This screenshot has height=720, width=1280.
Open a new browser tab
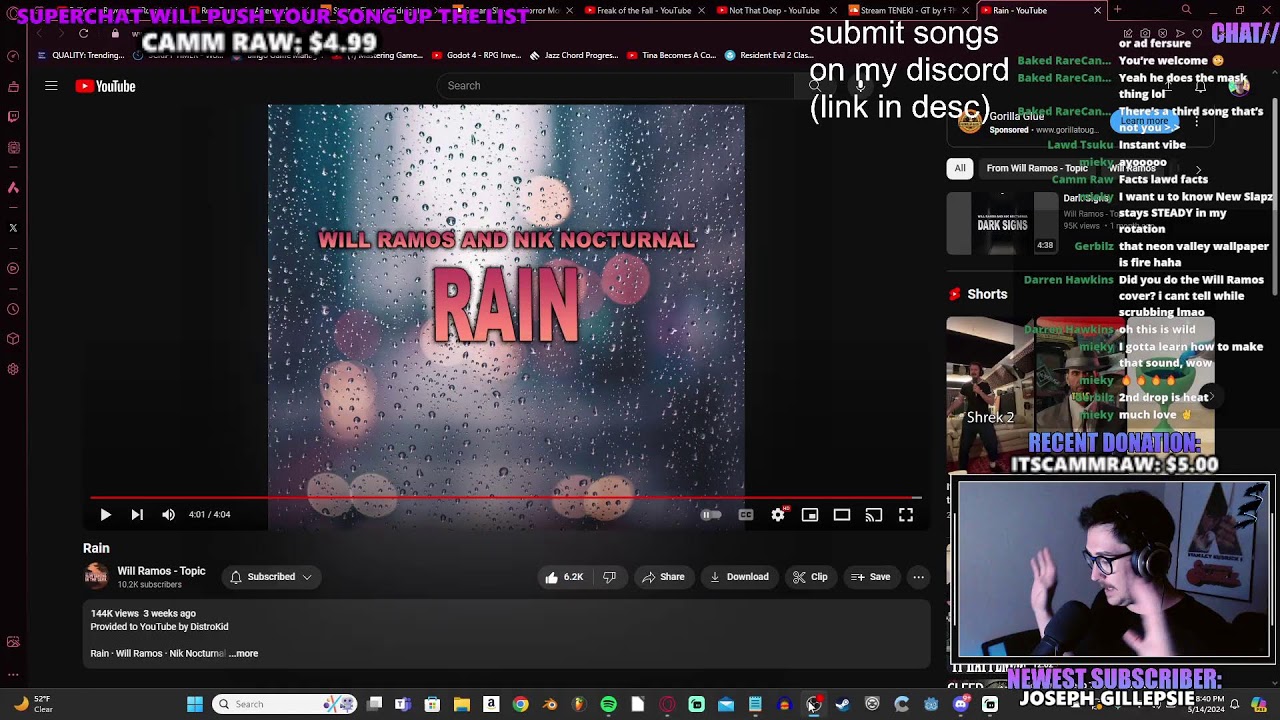pos(1117,10)
